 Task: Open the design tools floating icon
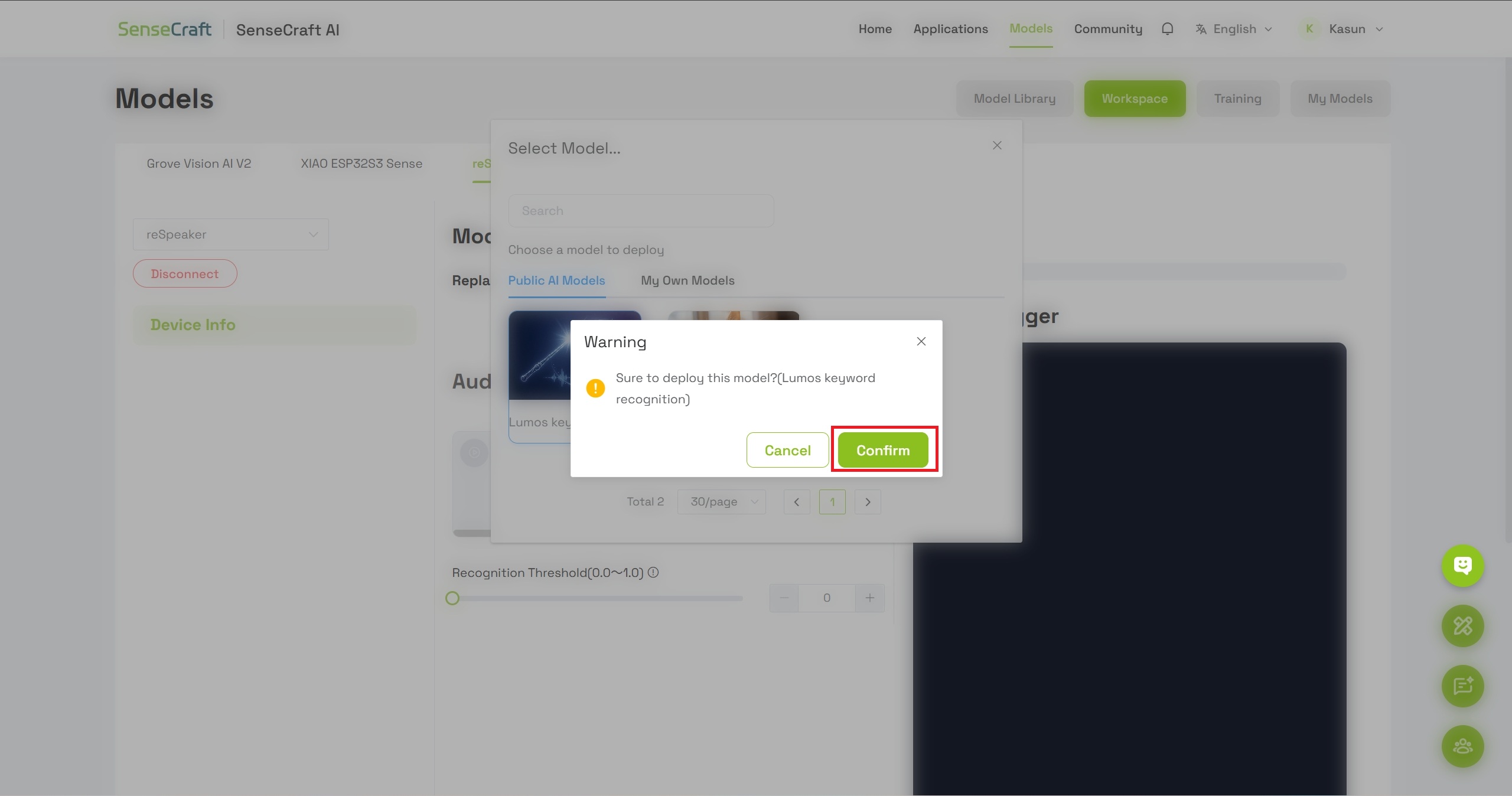tap(1462, 626)
